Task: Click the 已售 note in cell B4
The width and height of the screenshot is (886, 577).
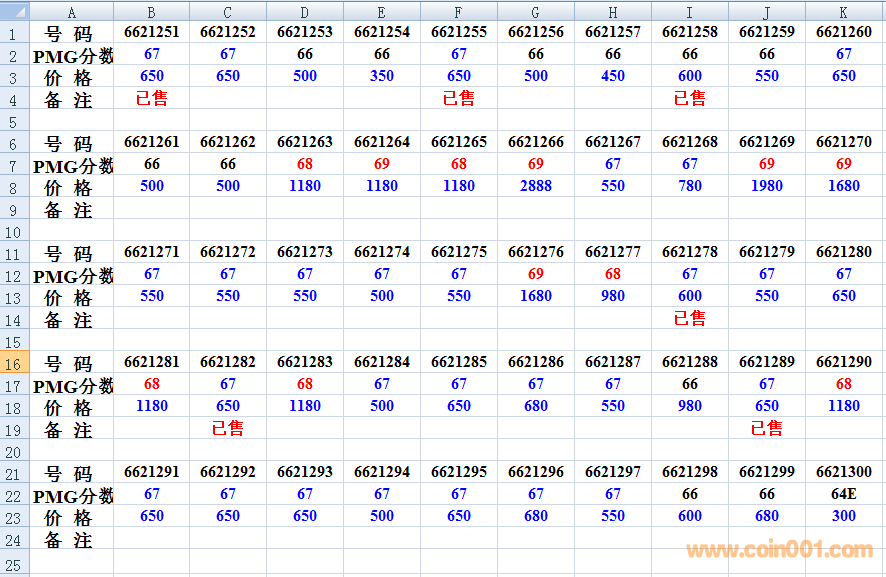Action: pyautogui.click(x=152, y=98)
